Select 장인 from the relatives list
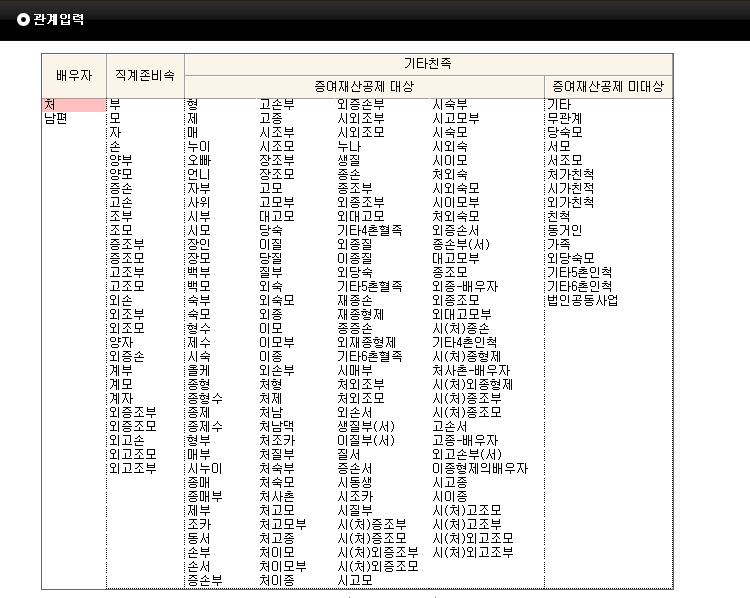This screenshot has width=750, height=598. tap(198, 244)
